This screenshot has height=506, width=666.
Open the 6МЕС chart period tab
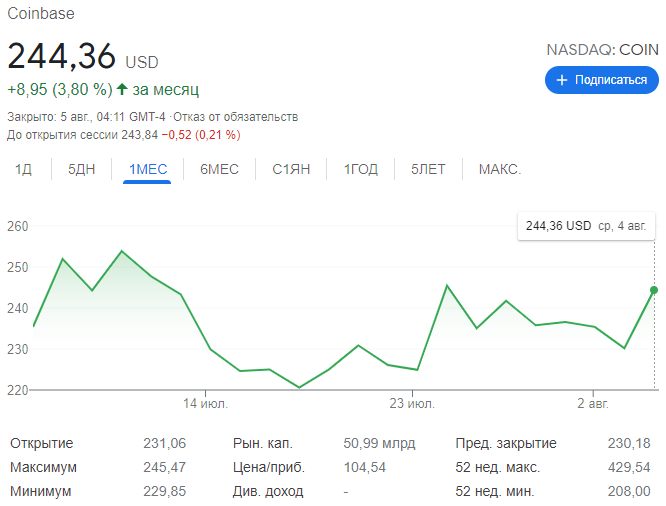click(219, 169)
